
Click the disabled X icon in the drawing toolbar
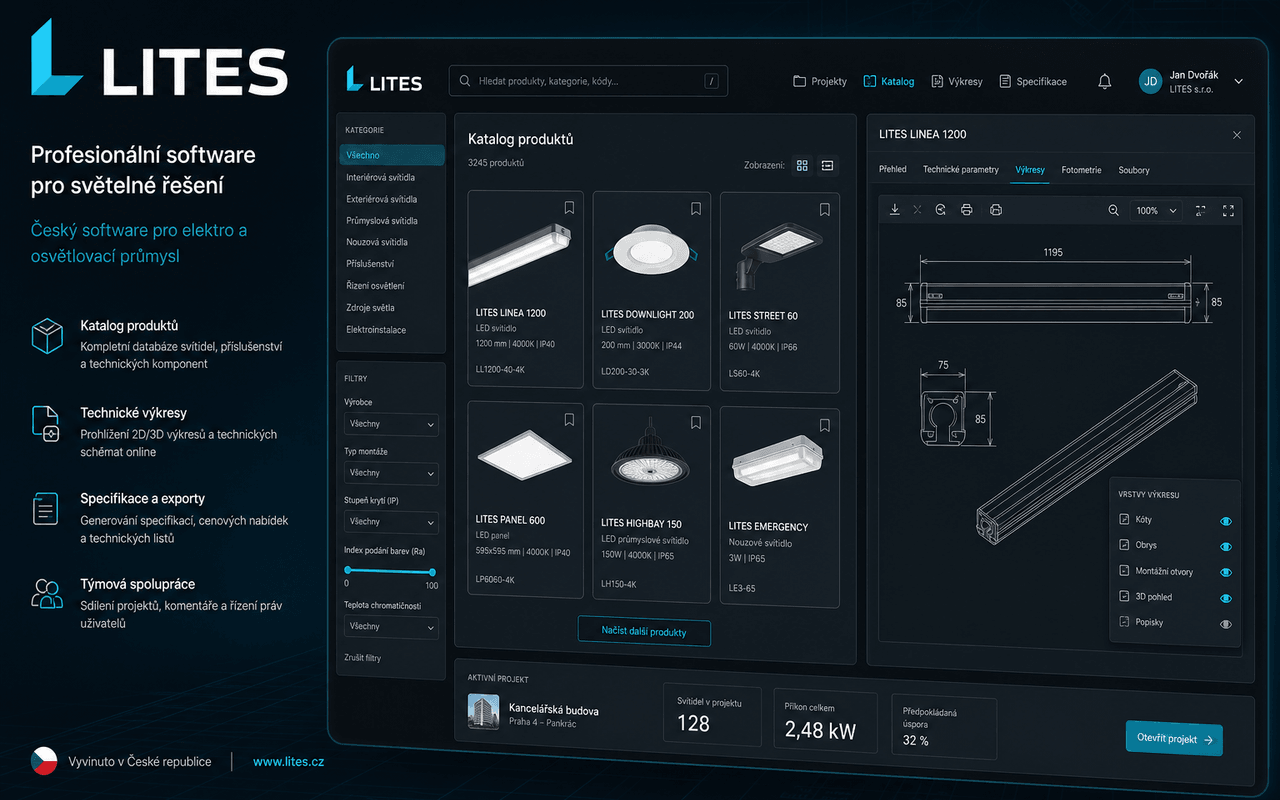[x=918, y=210]
